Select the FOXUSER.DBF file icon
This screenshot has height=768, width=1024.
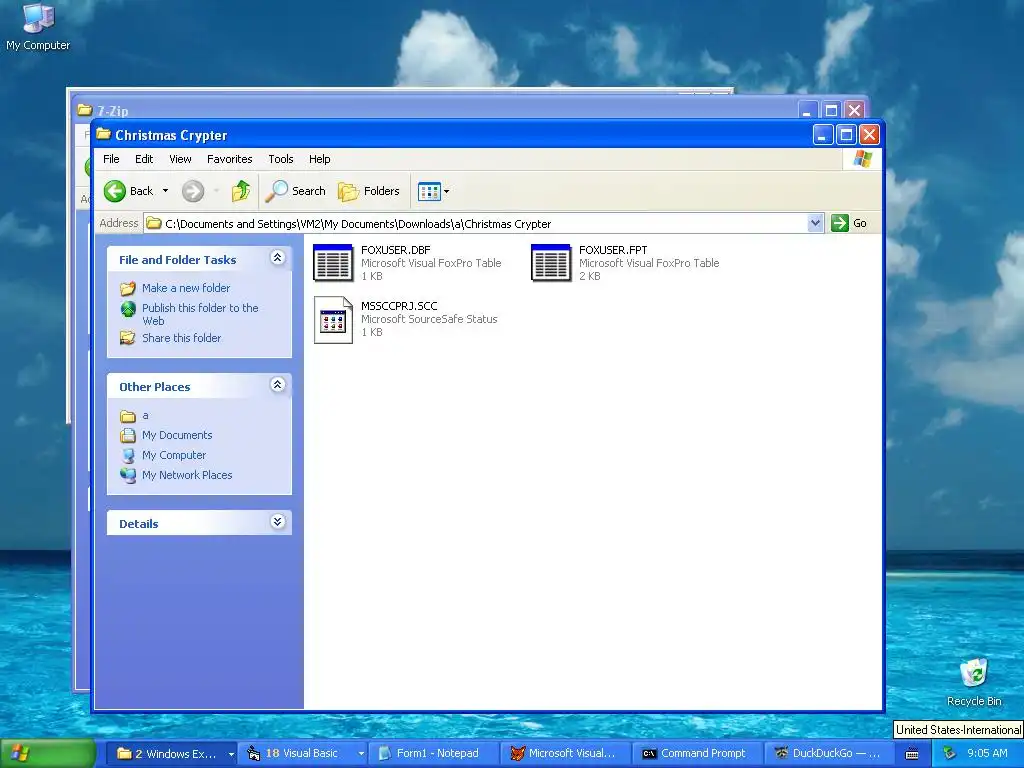(x=333, y=263)
